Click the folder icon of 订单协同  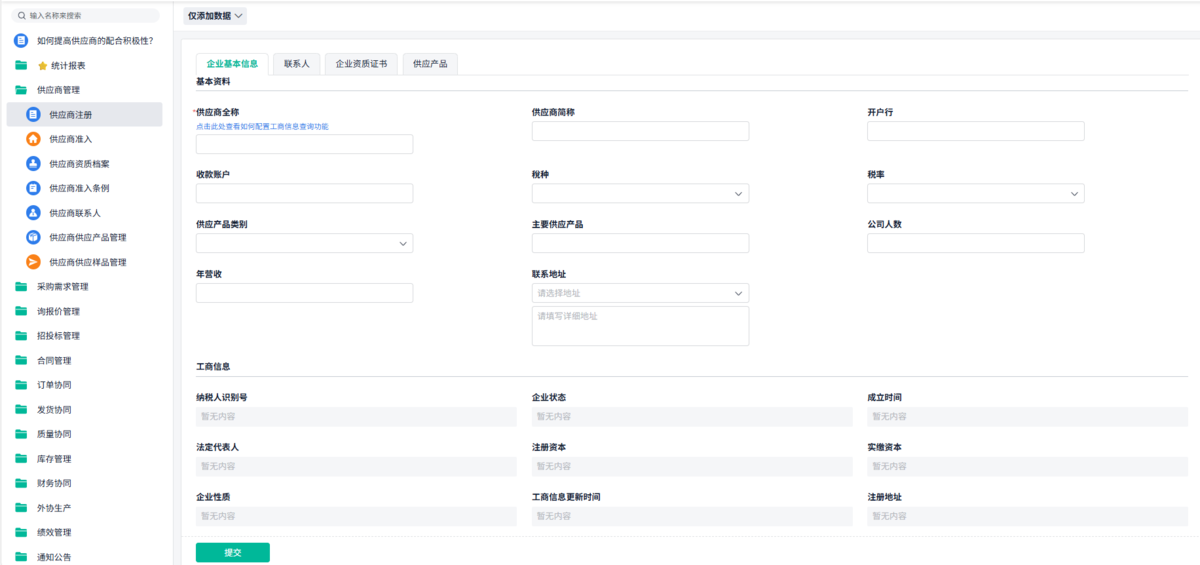[21, 385]
